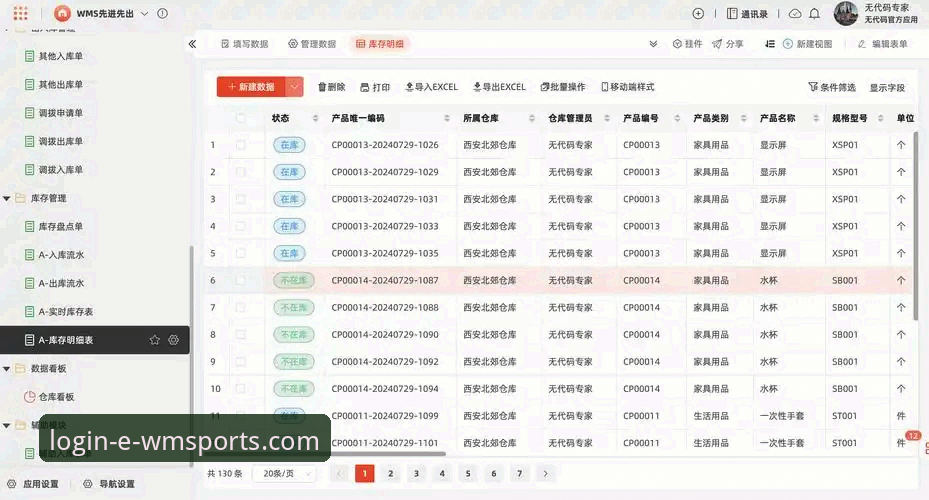This screenshot has width=929, height=500.
Task: Click 删除 trash button
Action: 331,87
